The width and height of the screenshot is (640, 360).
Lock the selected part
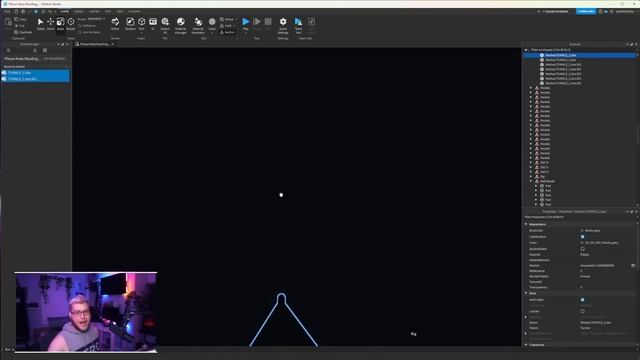(227, 26)
